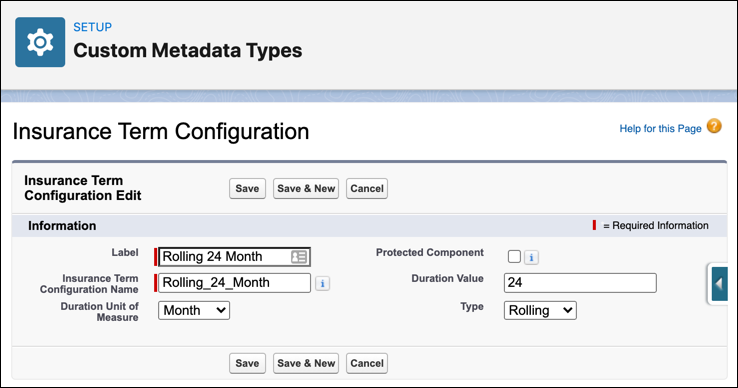Click info icon next to Insurance Term Configuration Name

[x=322, y=283]
